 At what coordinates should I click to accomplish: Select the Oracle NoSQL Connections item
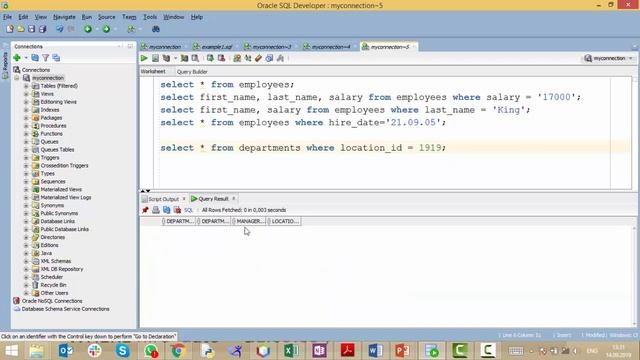point(52,301)
